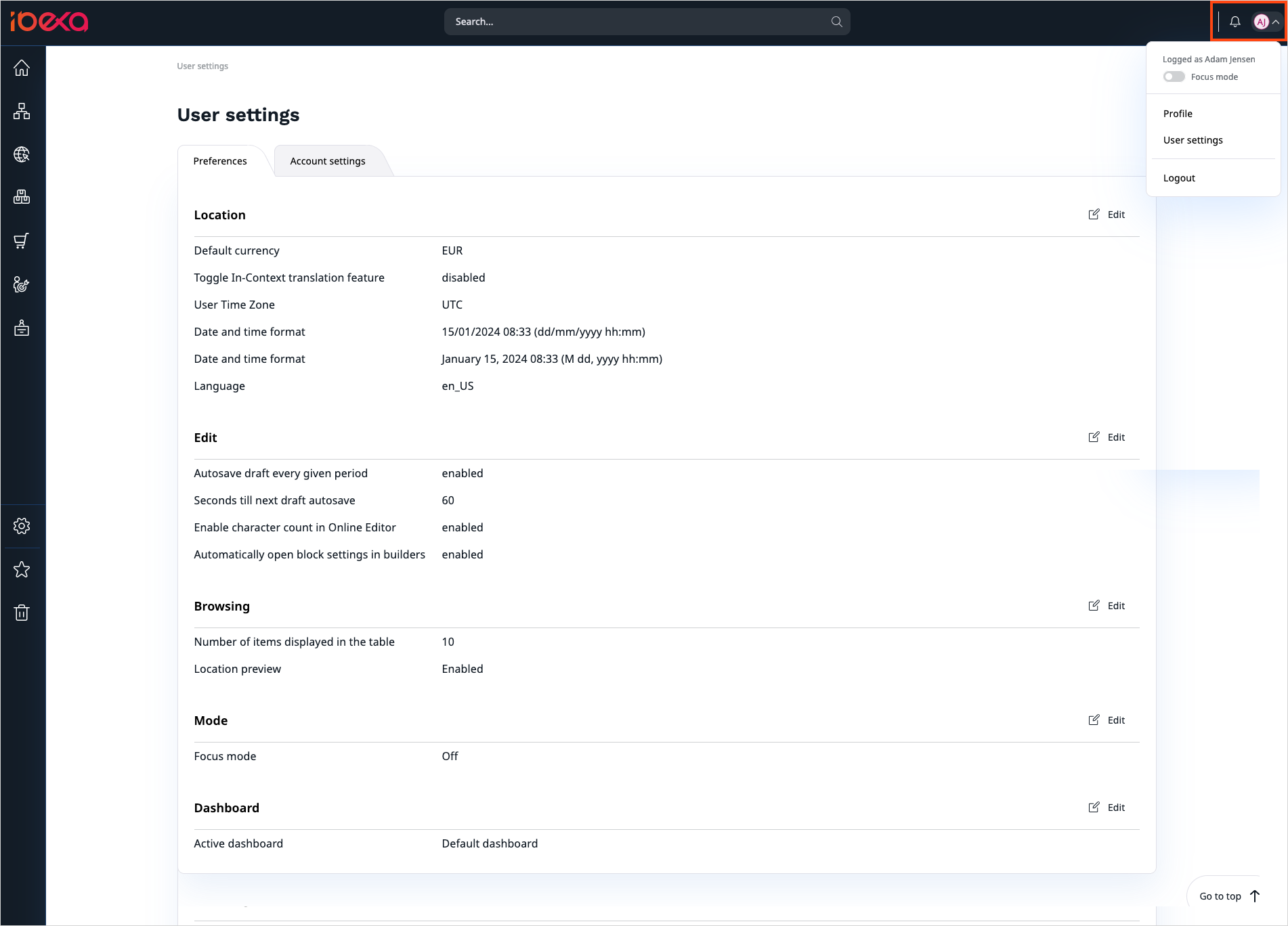
Task: Open the Trash bin icon
Action: click(x=22, y=612)
